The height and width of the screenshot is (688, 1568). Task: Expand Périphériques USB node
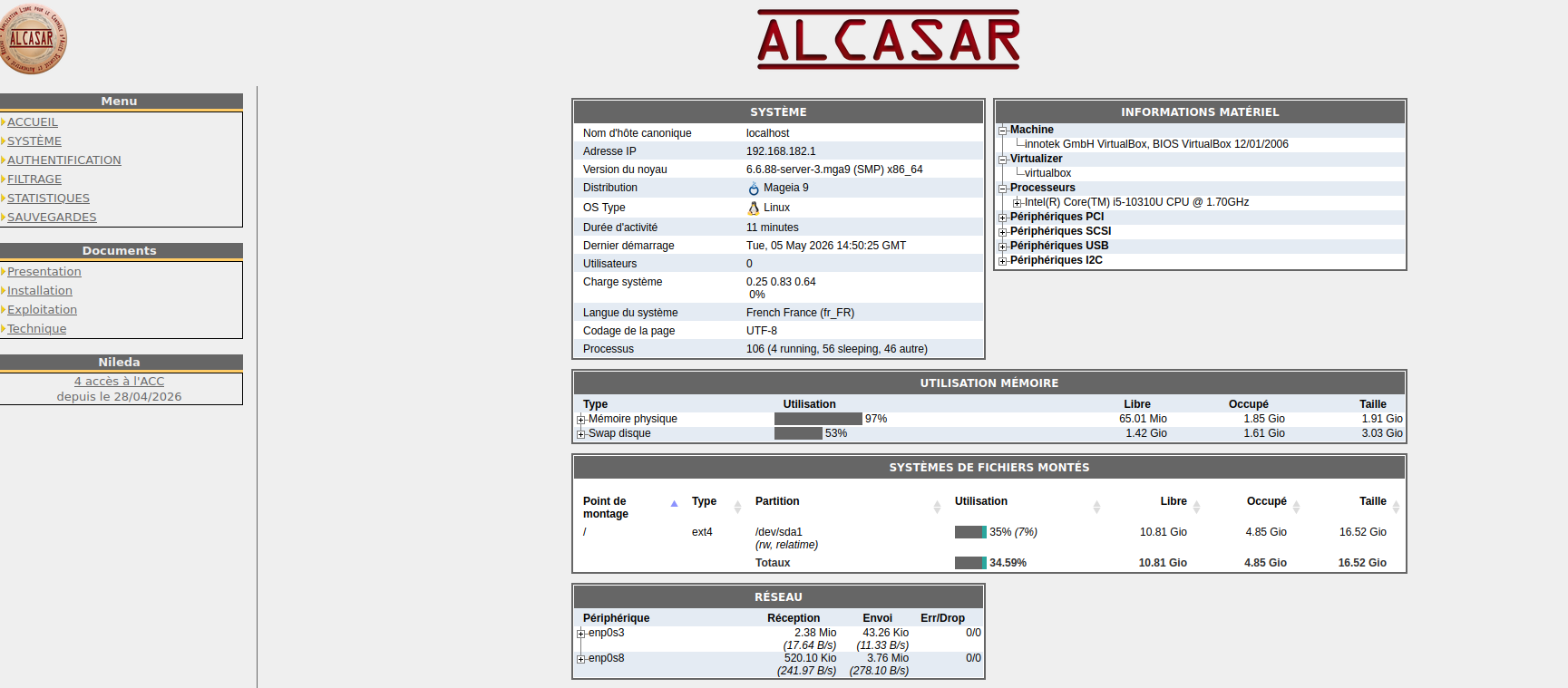tap(1003, 247)
